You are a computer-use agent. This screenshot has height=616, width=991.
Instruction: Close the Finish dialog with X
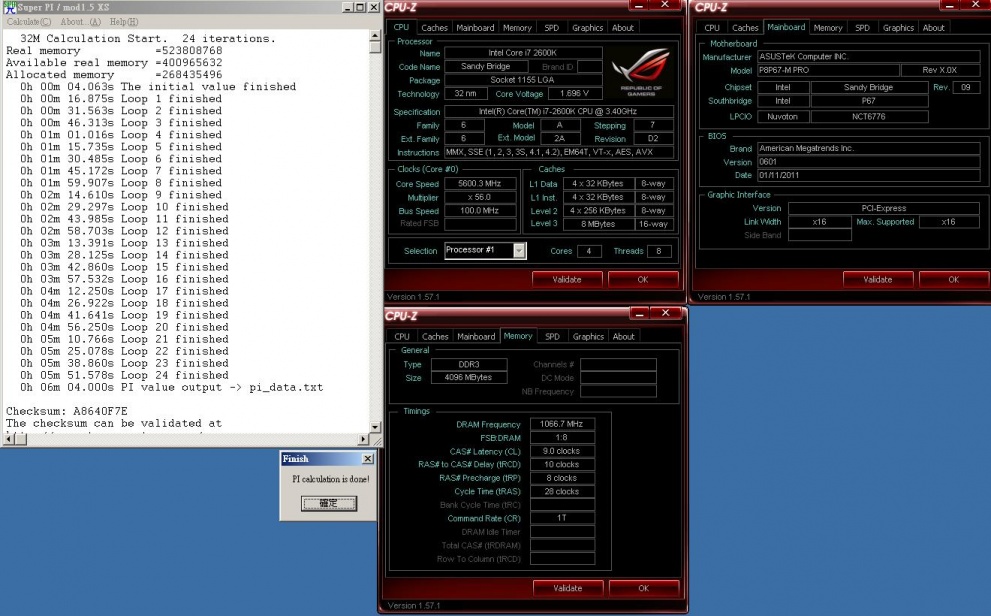pos(367,459)
